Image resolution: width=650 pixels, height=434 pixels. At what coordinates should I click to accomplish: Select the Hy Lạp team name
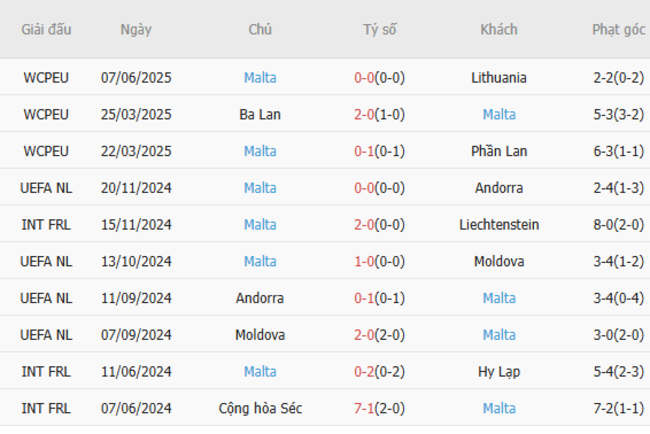pyautogui.click(x=499, y=371)
